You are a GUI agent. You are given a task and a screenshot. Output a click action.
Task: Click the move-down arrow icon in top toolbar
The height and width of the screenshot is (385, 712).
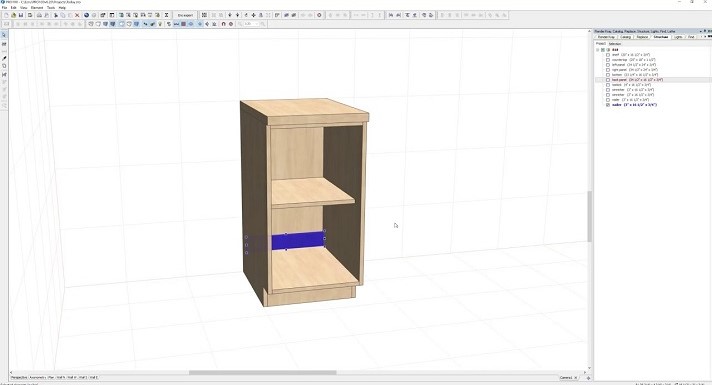click(x=237, y=15)
